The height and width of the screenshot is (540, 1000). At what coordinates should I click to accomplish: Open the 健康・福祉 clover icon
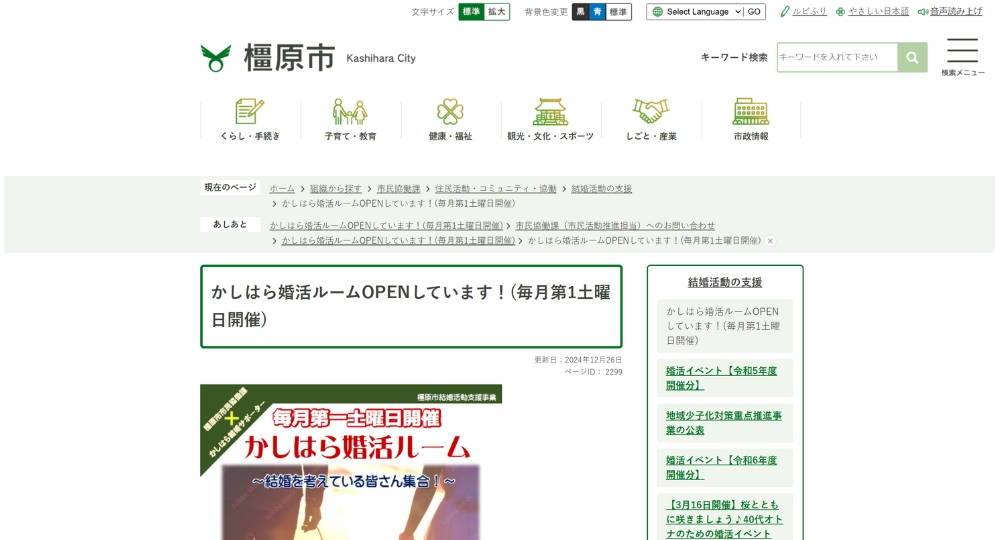[x=450, y=112]
